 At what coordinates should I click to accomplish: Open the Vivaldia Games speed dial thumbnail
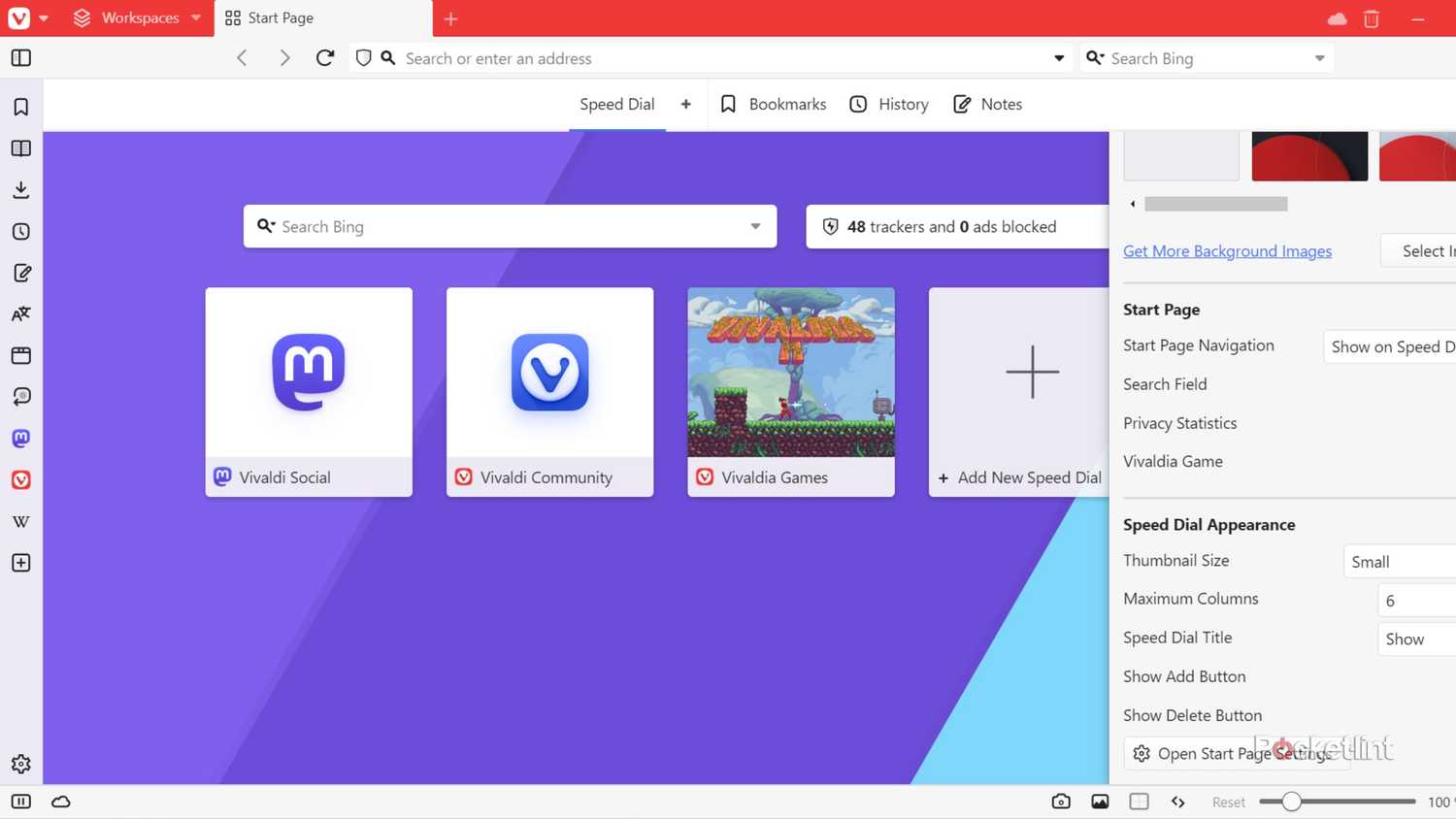[x=790, y=373]
